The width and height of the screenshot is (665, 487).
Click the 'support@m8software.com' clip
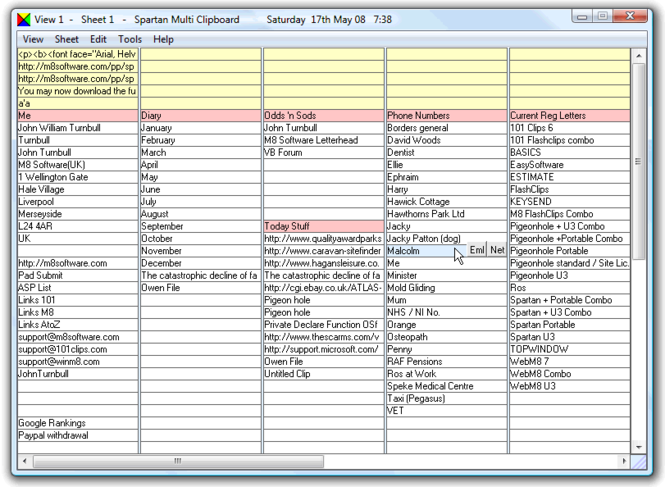(78, 337)
